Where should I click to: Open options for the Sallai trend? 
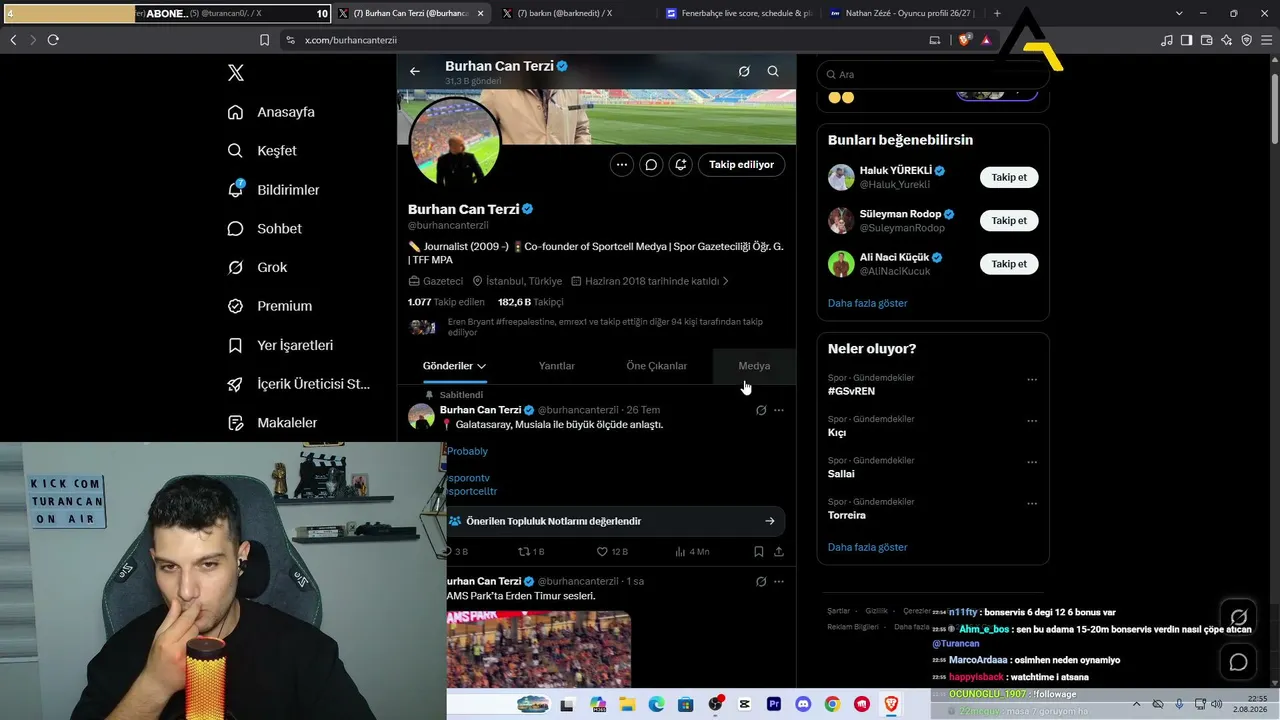click(x=1032, y=462)
